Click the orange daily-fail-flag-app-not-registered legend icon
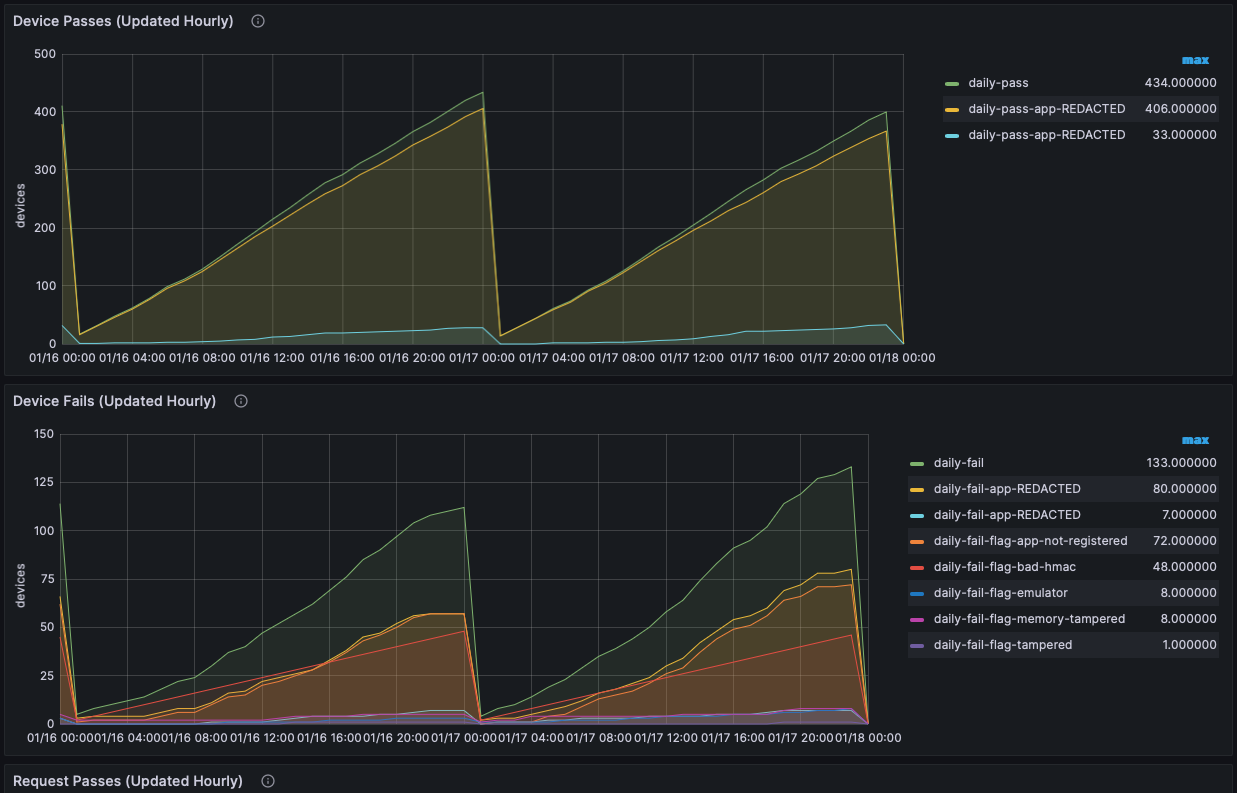 pos(918,540)
